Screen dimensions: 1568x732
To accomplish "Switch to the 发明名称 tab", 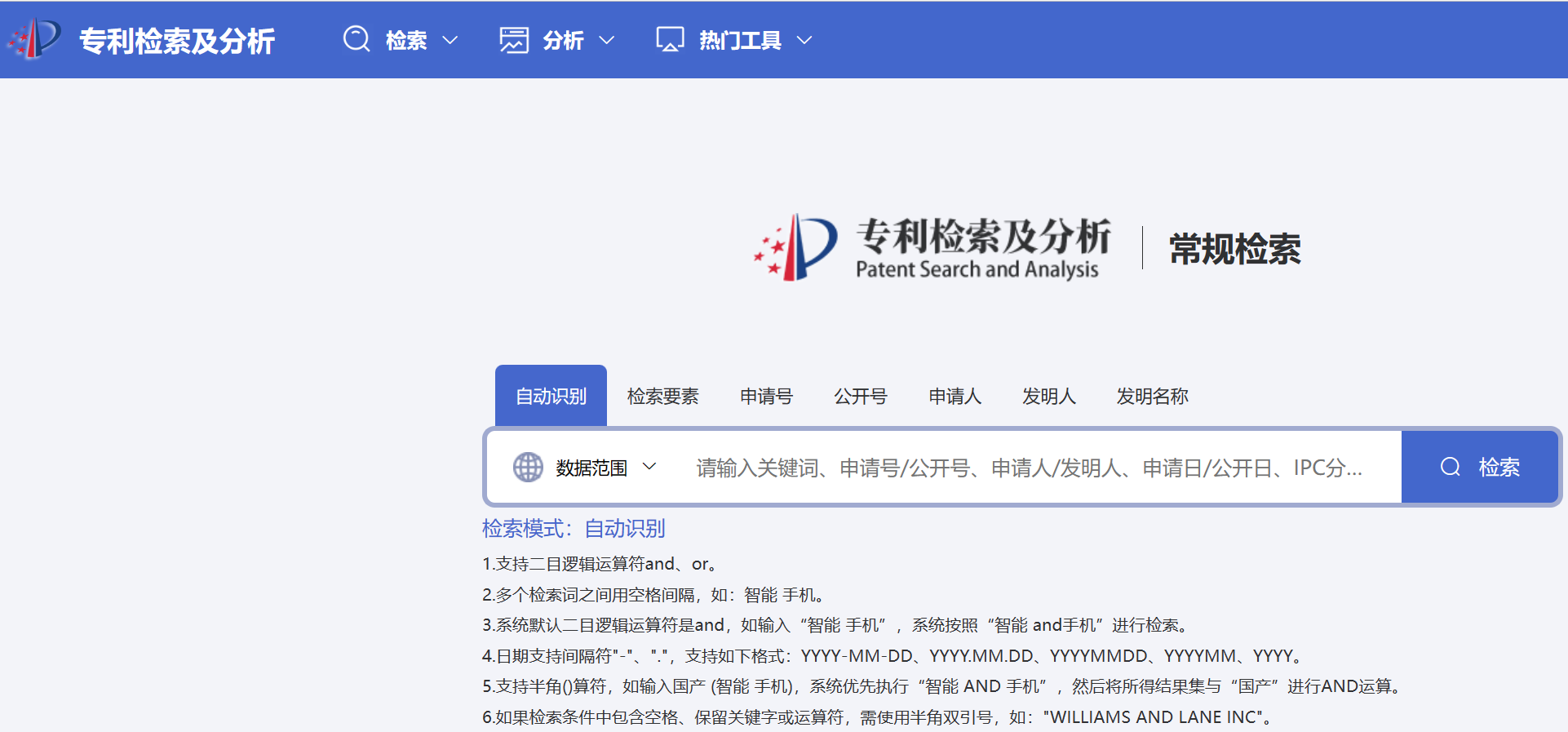I will pos(1152,397).
